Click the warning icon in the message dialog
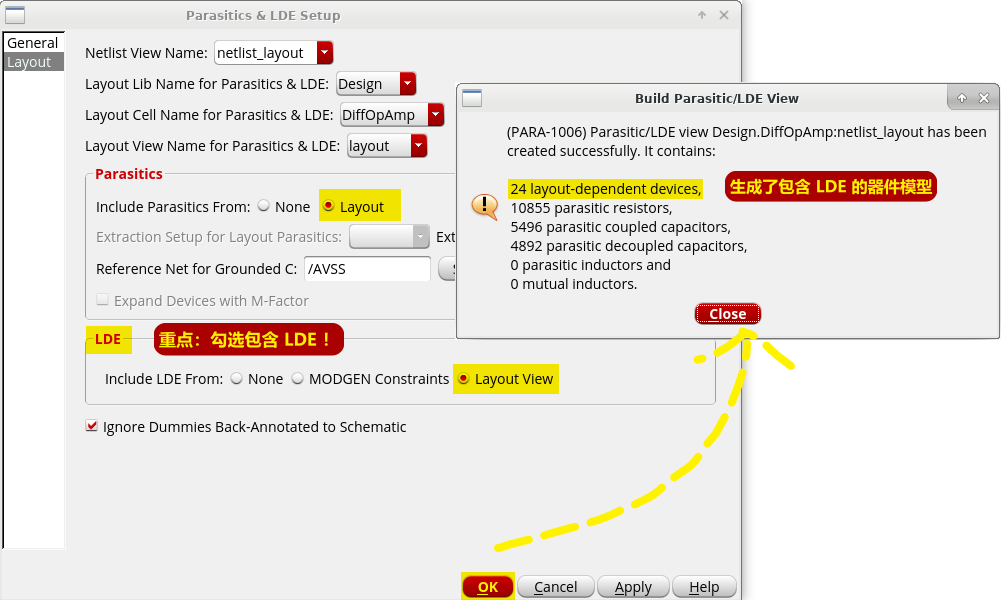This screenshot has width=1001, height=600. click(x=484, y=207)
